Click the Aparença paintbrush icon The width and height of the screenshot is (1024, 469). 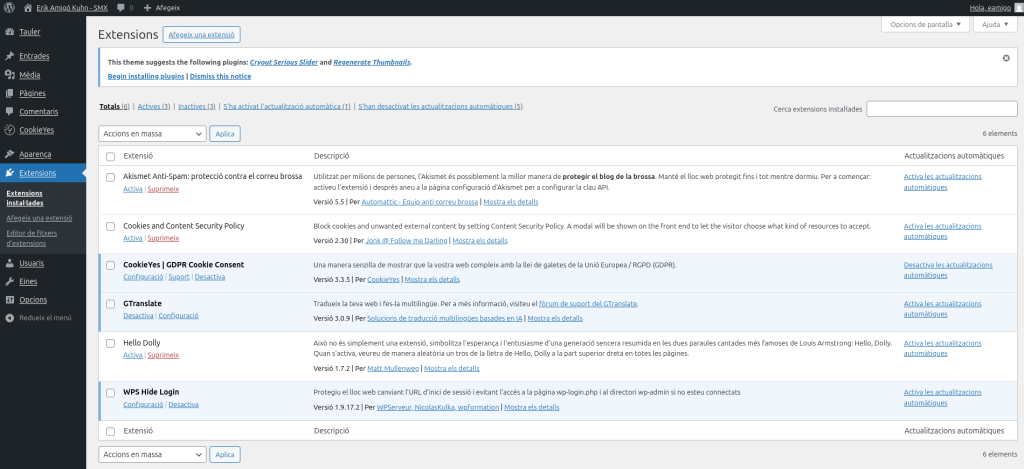pyautogui.click(x=9, y=154)
